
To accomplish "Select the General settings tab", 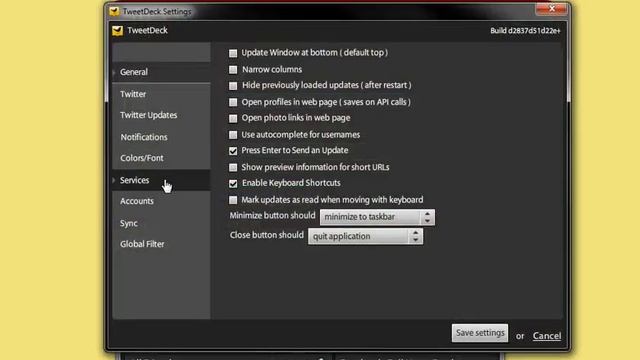I will 161,72.
